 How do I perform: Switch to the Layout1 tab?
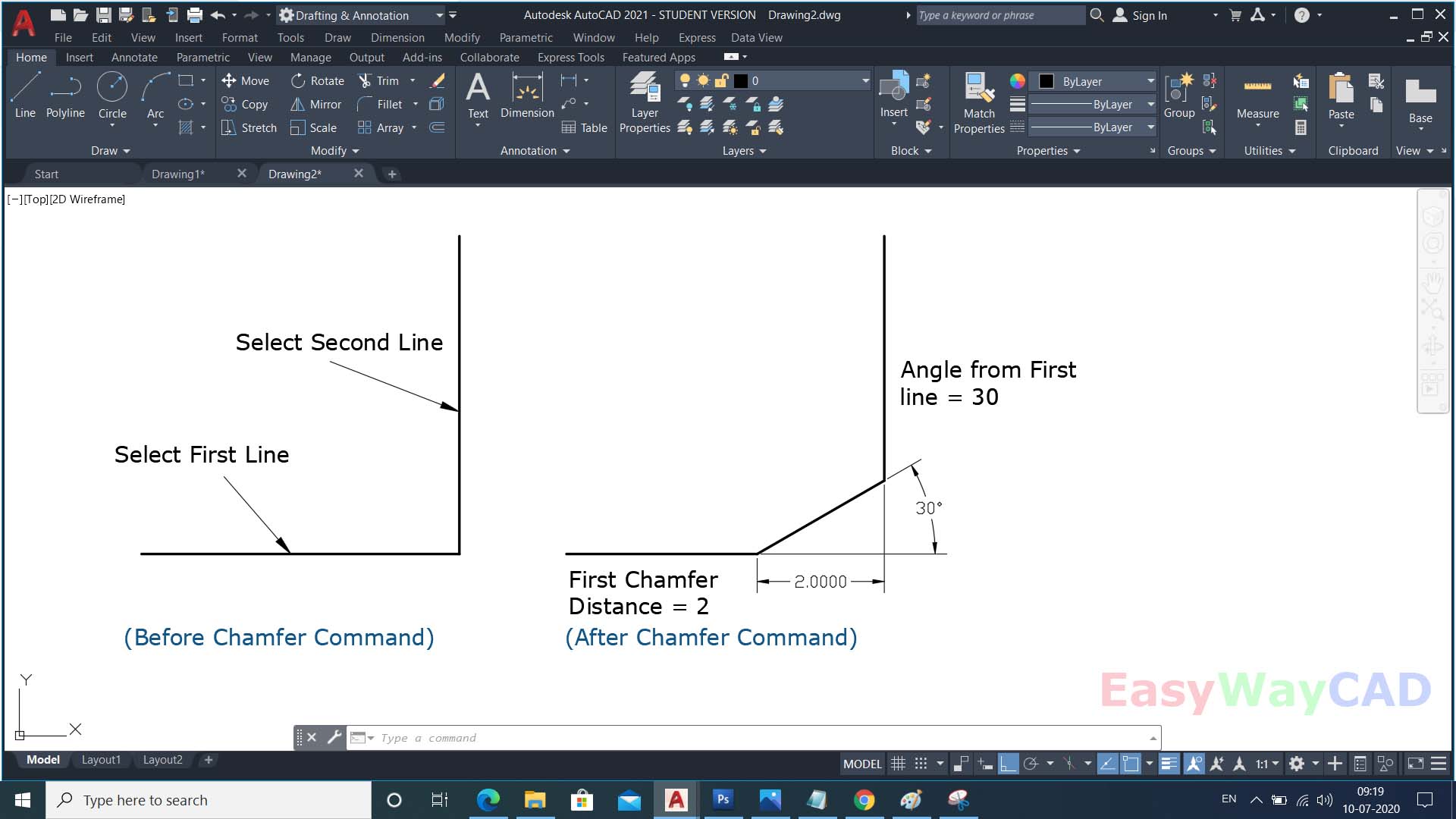point(101,759)
